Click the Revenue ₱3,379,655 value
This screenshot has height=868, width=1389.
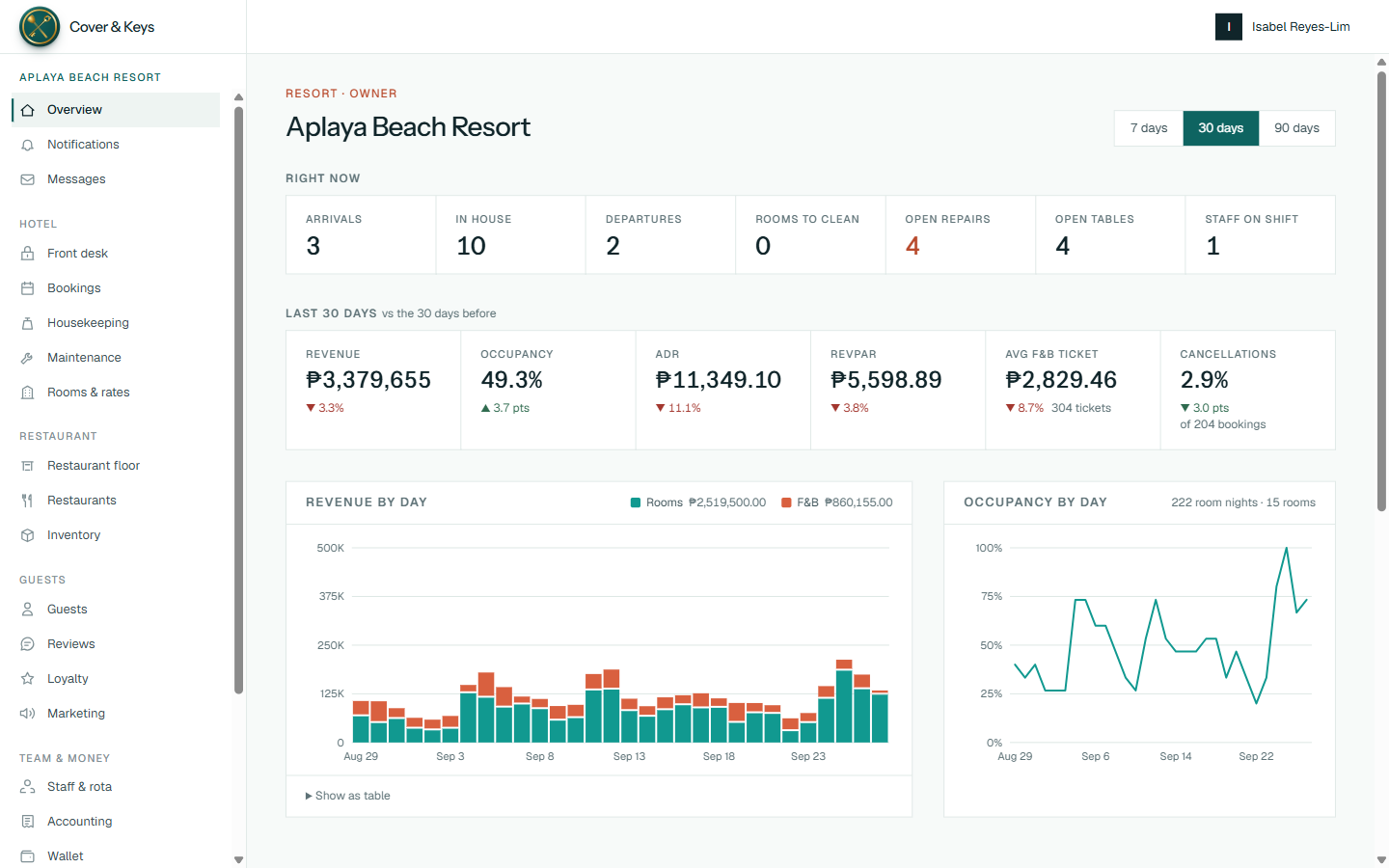pos(368,380)
